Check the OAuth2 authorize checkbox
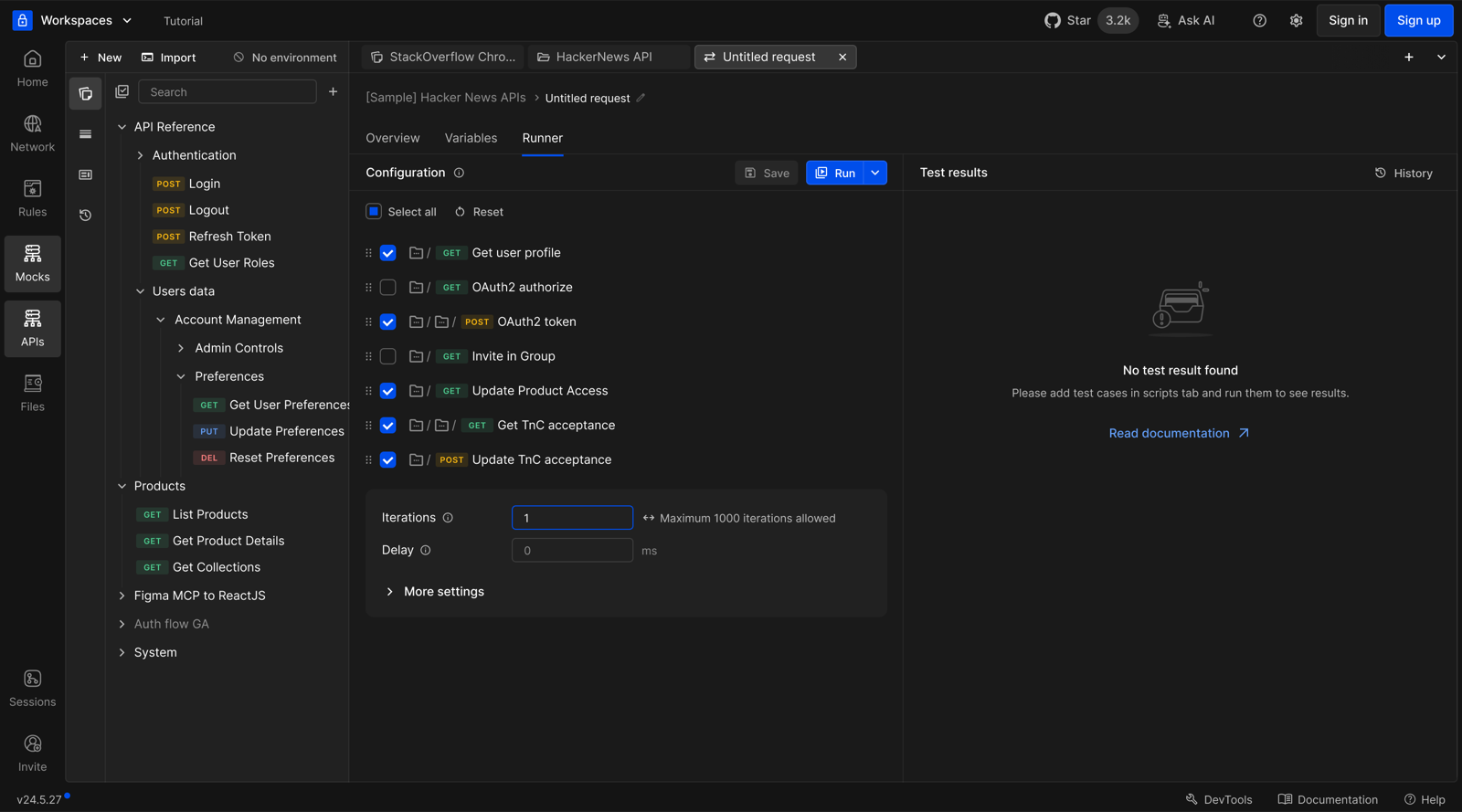The height and width of the screenshot is (812, 1462). click(x=388, y=288)
